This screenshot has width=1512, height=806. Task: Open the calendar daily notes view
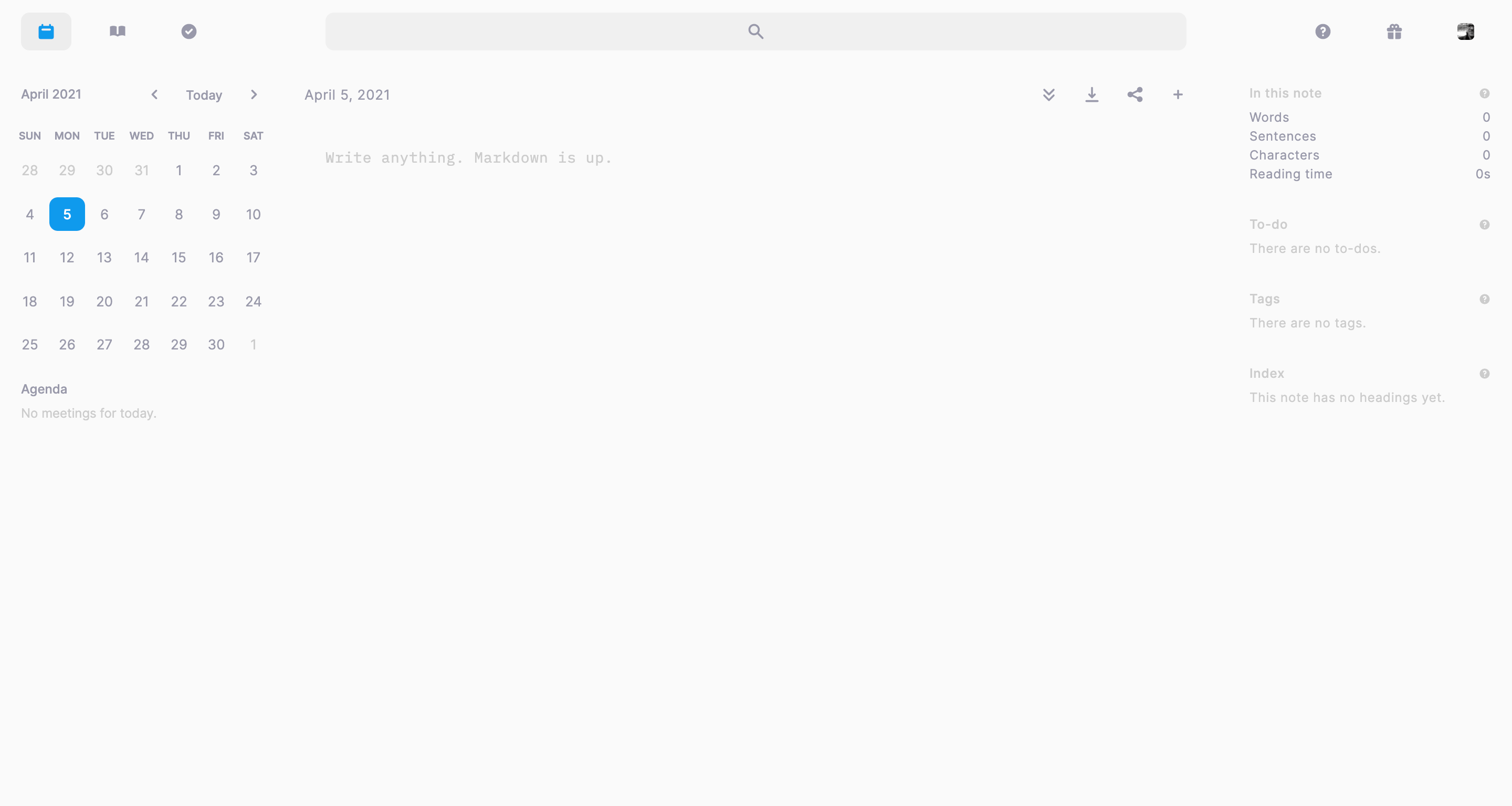pyautogui.click(x=46, y=31)
